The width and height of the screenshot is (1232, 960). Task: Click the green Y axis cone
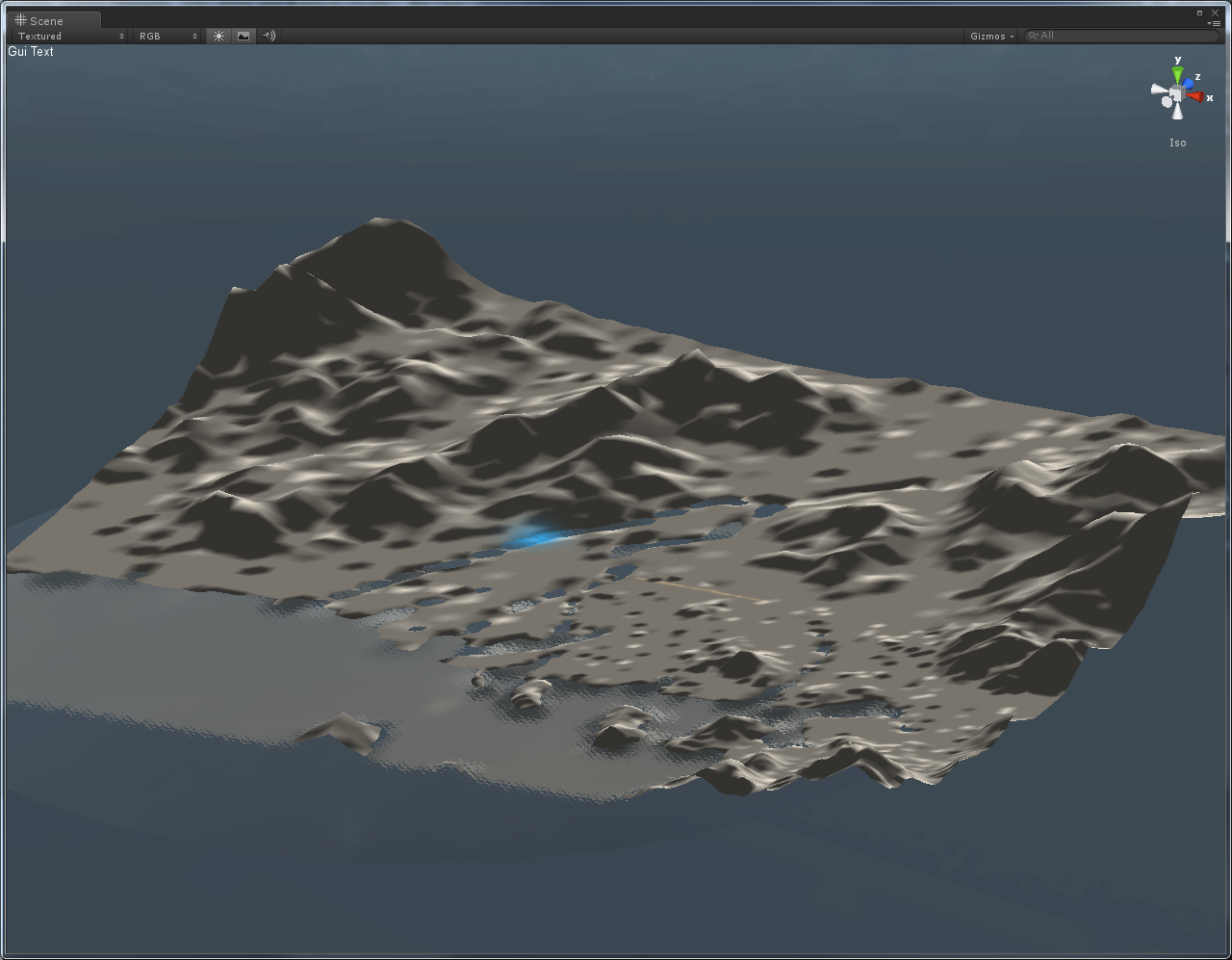coord(1177,73)
